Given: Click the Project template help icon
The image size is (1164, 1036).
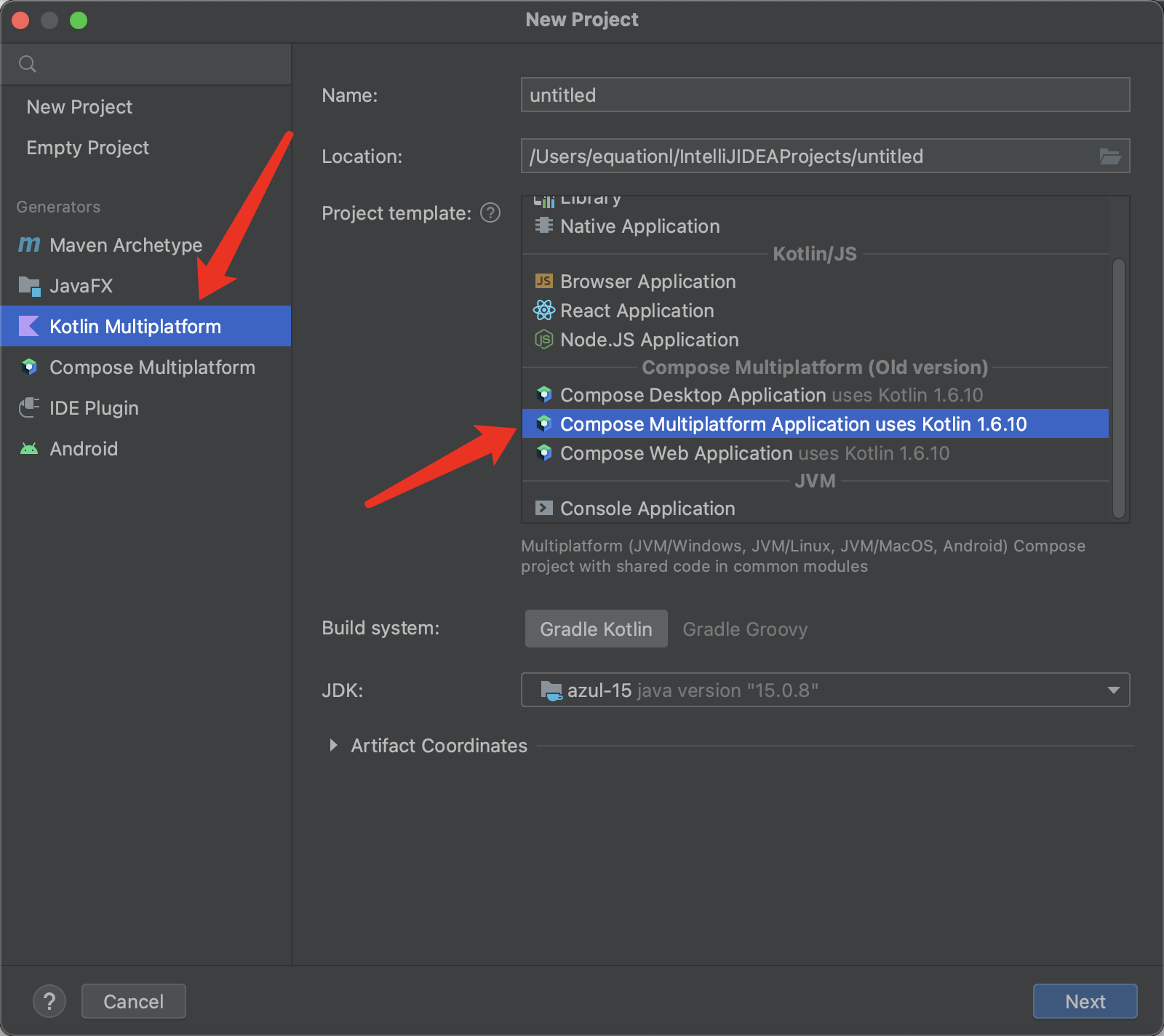Looking at the screenshot, I should [x=491, y=212].
